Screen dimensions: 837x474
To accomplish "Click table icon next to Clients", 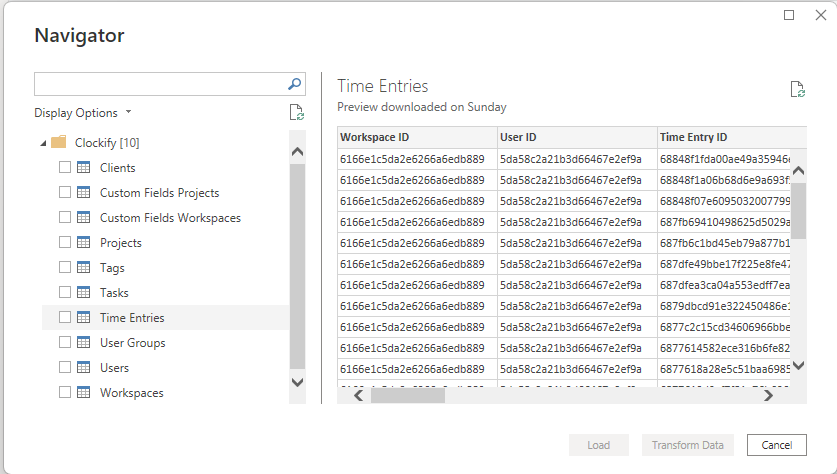I will point(84,167).
